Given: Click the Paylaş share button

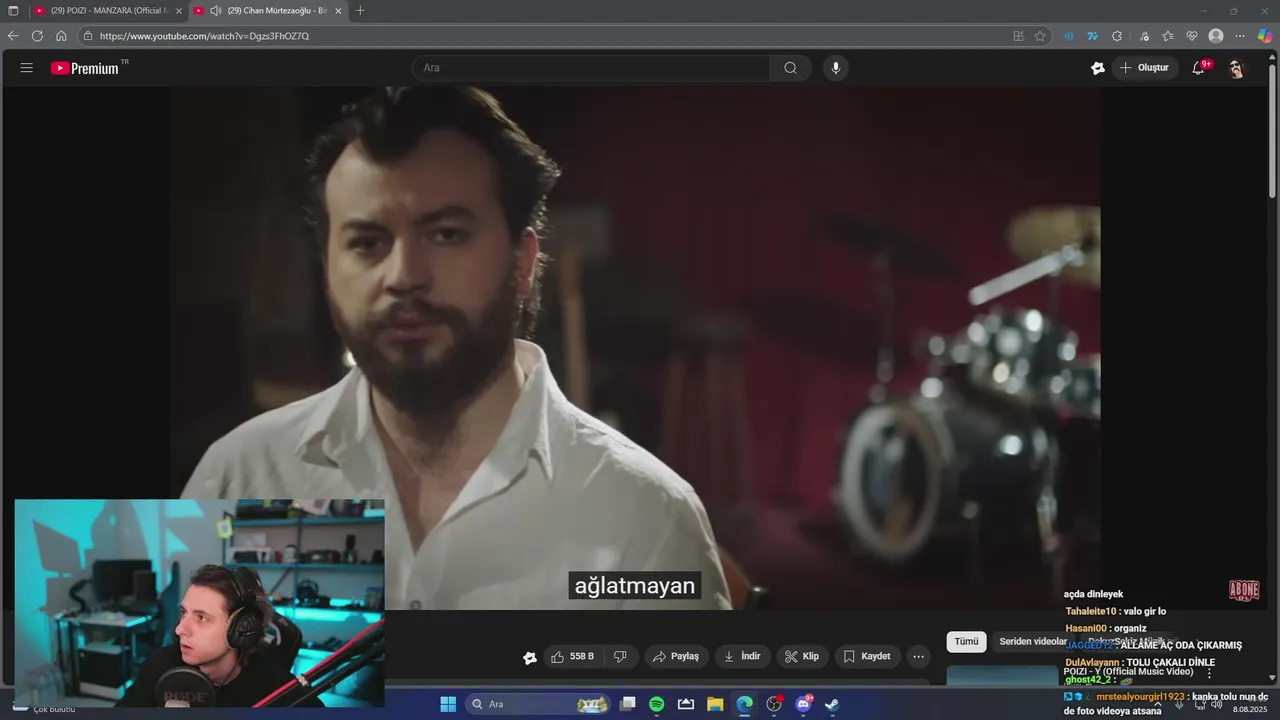Looking at the screenshot, I should (x=675, y=657).
